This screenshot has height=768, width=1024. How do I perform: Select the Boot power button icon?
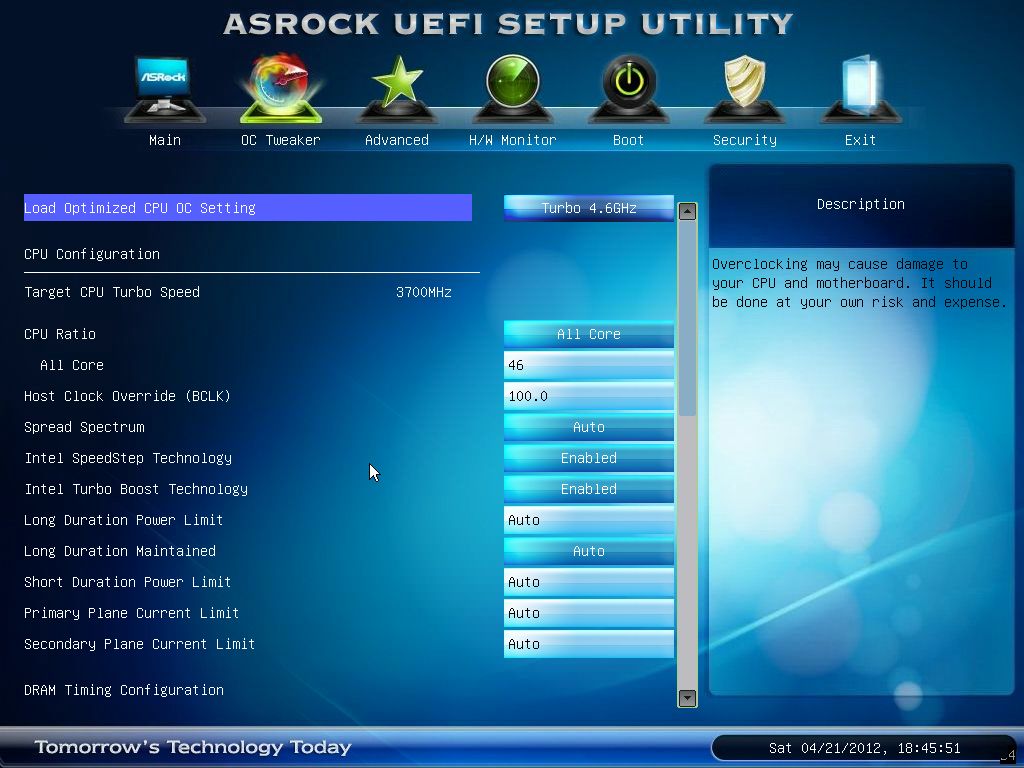click(x=628, y=89)
